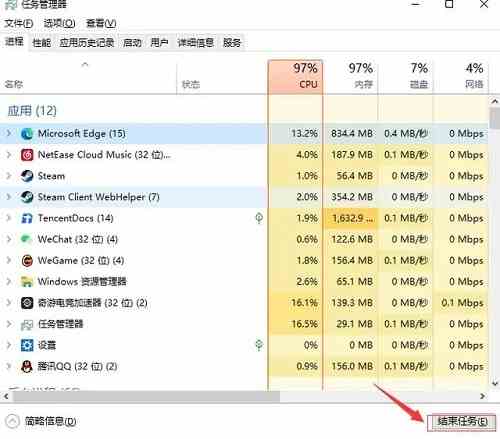Sort by the CPU column header

pyautogui.click(x=295, y=77)
